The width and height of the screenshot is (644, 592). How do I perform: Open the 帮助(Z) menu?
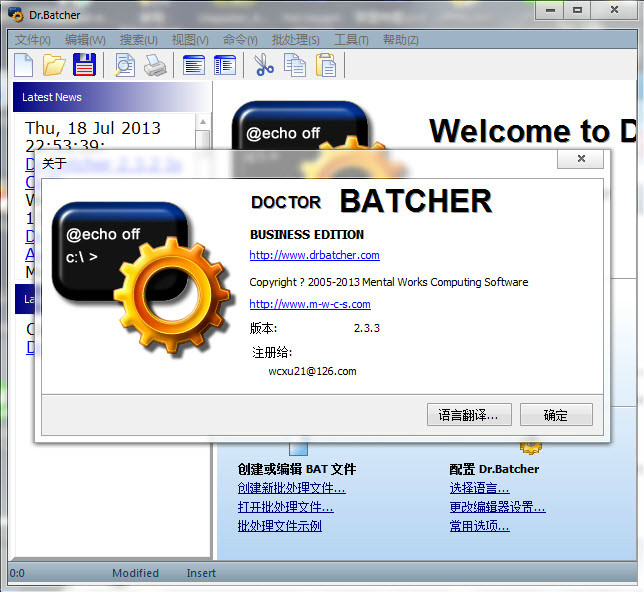(x=400, y=40)
